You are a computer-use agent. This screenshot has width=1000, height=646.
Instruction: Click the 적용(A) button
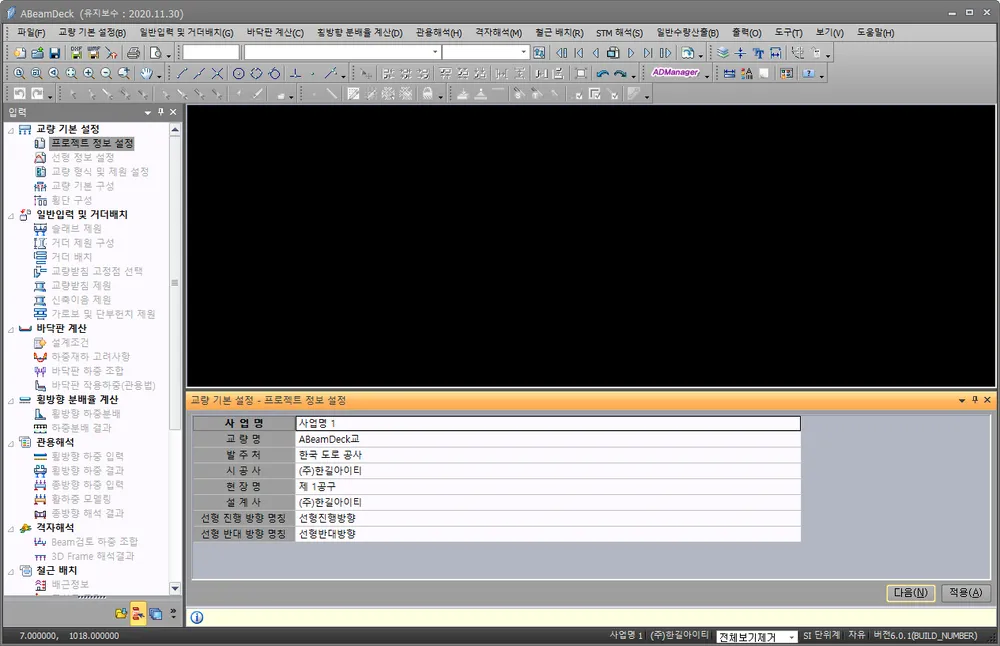(966, 593)
